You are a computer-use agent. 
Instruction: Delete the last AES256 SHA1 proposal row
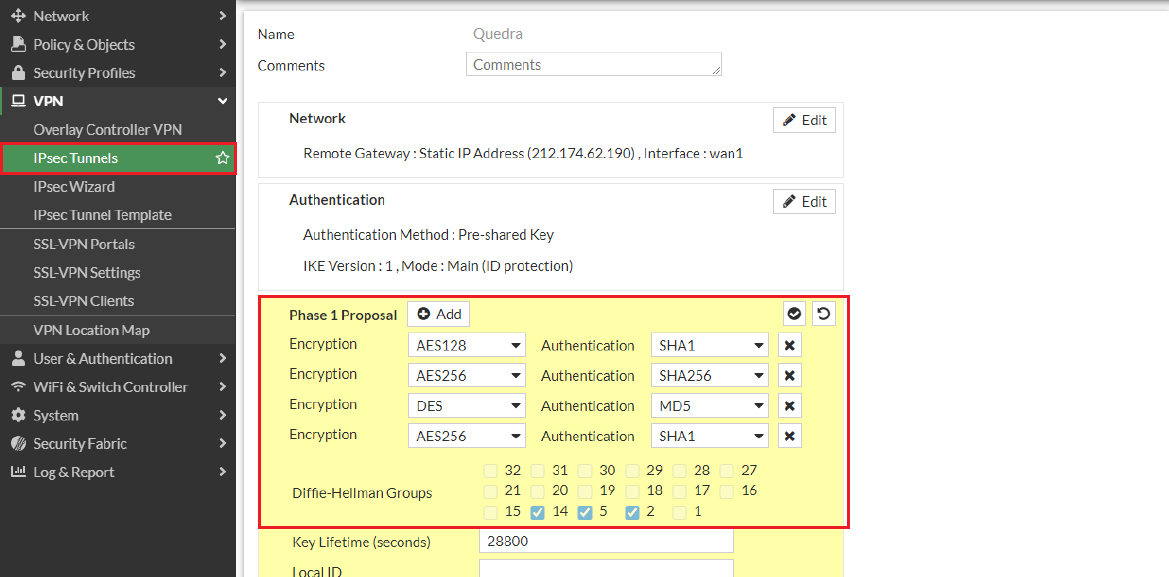tap(790, 436)
